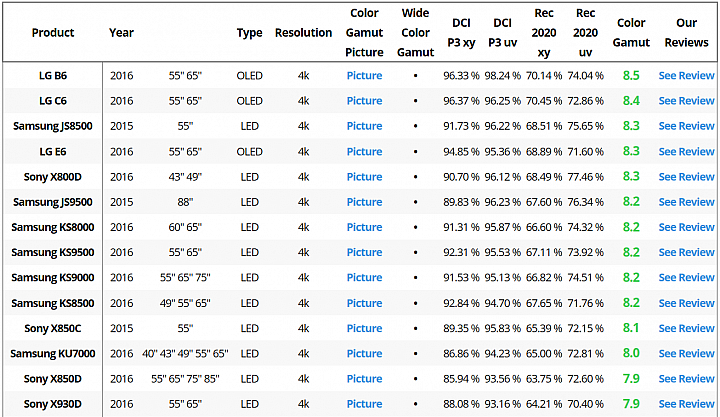Click the Our Reviews column header
Screen dimensions: 720x417
coord(686,33)
